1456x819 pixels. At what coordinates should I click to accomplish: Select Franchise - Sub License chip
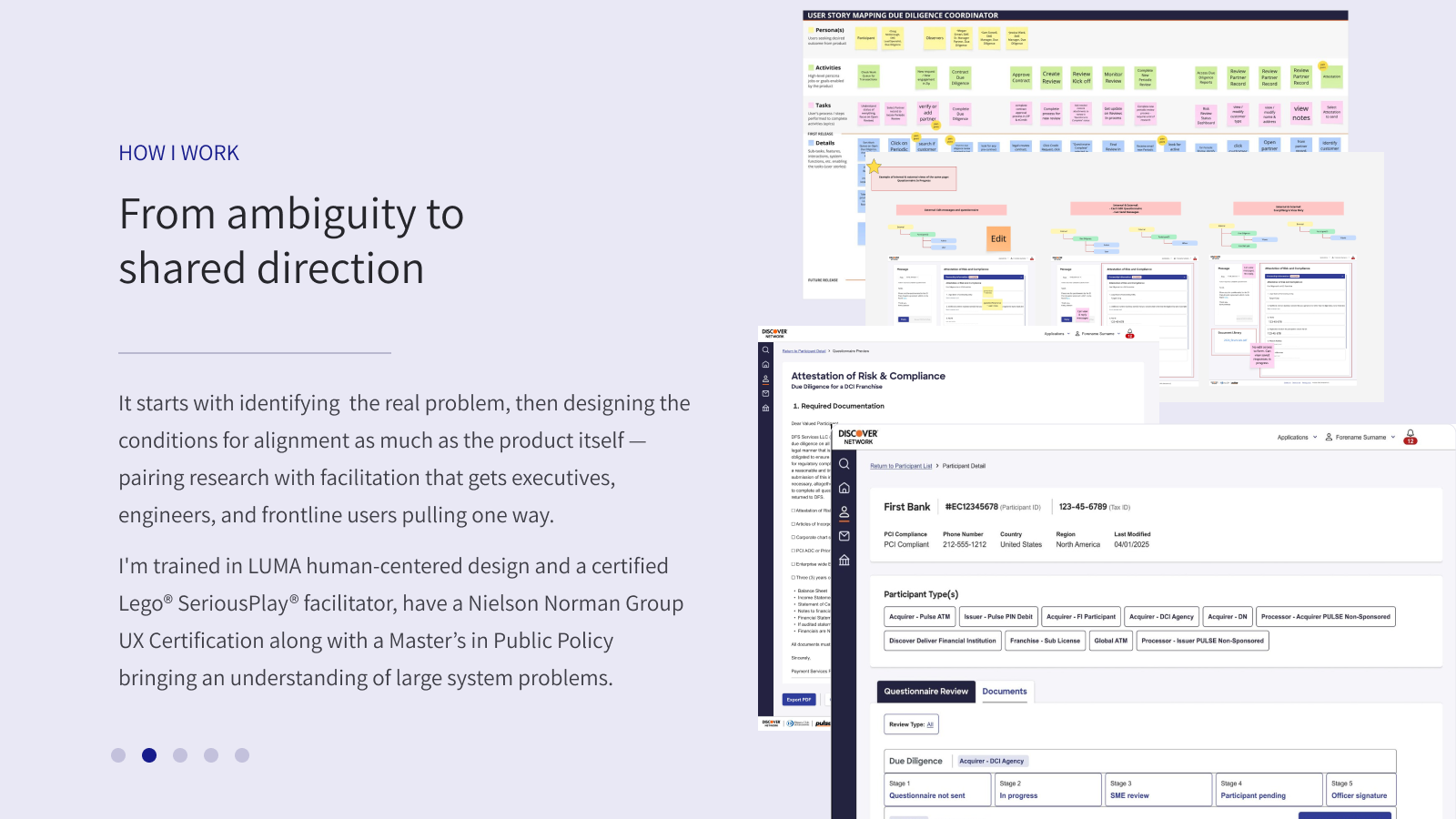click(1046, 641)
